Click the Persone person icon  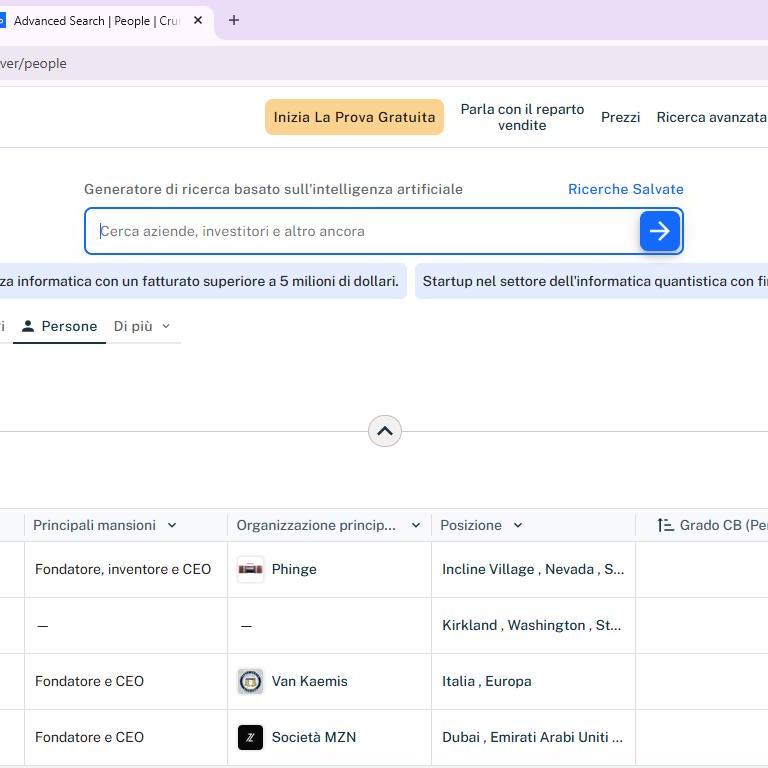pyautogui.click(x=28, y=326)
